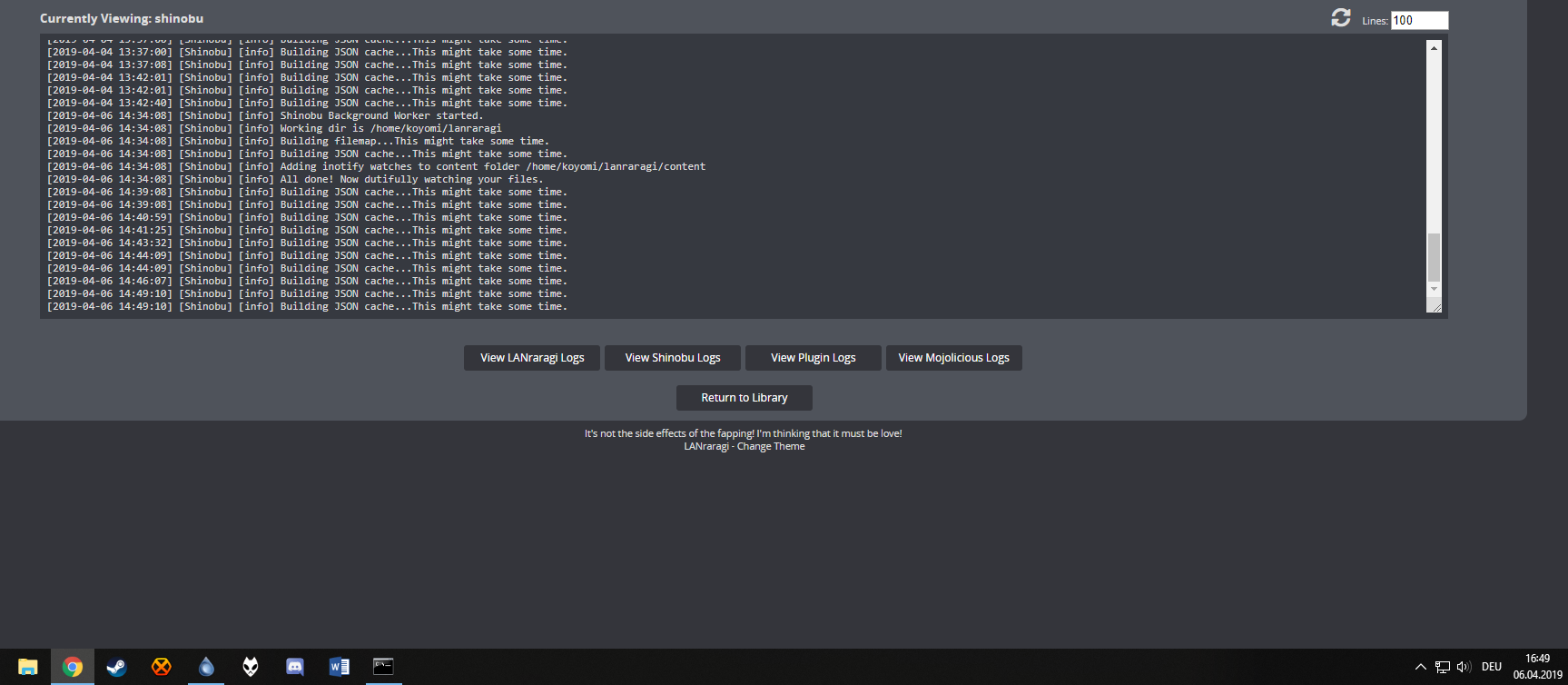1568x685 pixels.
Task: Click 'Adding inotify watches' log line
Action: [x=376, y=166]
